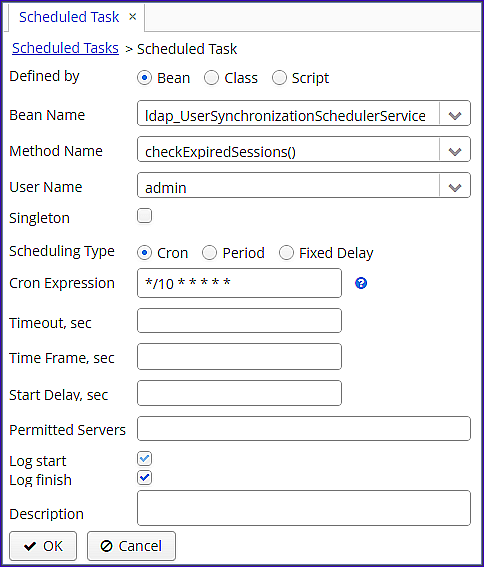Image resolution: width=484 pixels, height=567 pixels.
Task: Select the Class radio option
Action: [211, 78]
